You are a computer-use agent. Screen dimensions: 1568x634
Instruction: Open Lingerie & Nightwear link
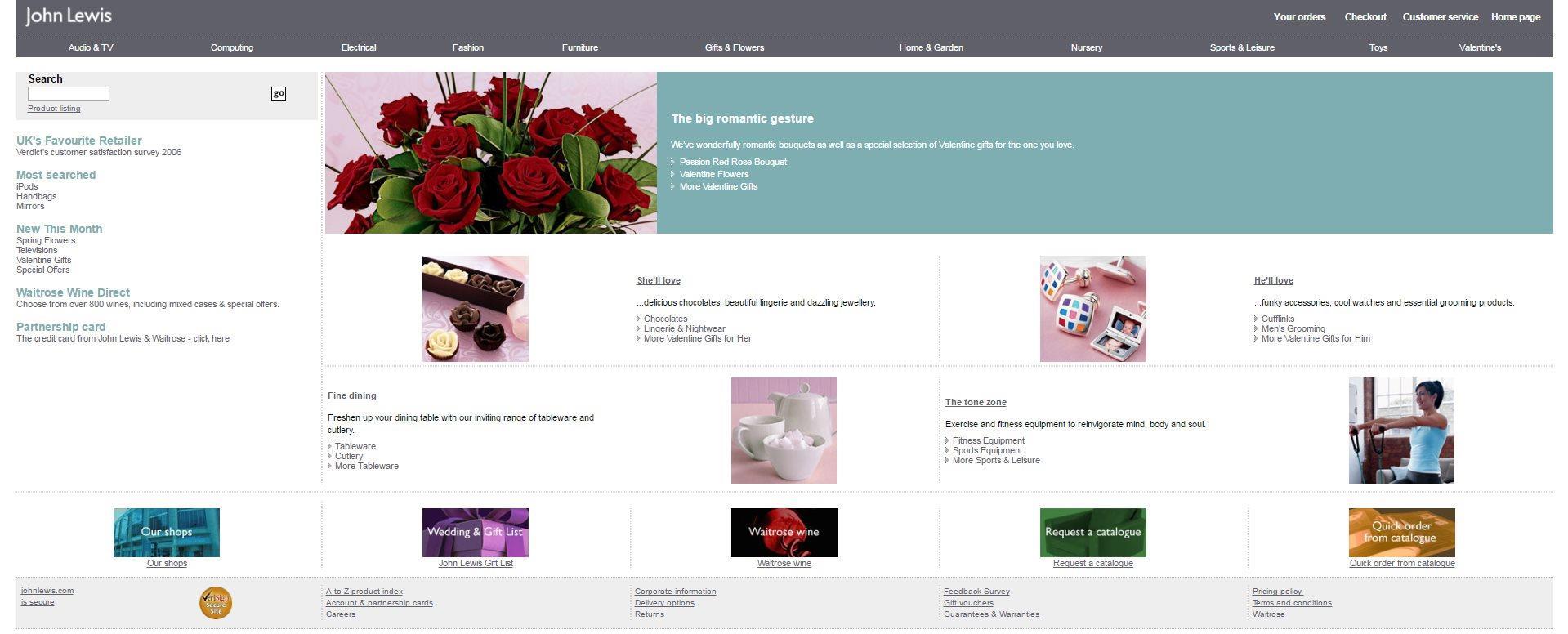tap(685, 328)
